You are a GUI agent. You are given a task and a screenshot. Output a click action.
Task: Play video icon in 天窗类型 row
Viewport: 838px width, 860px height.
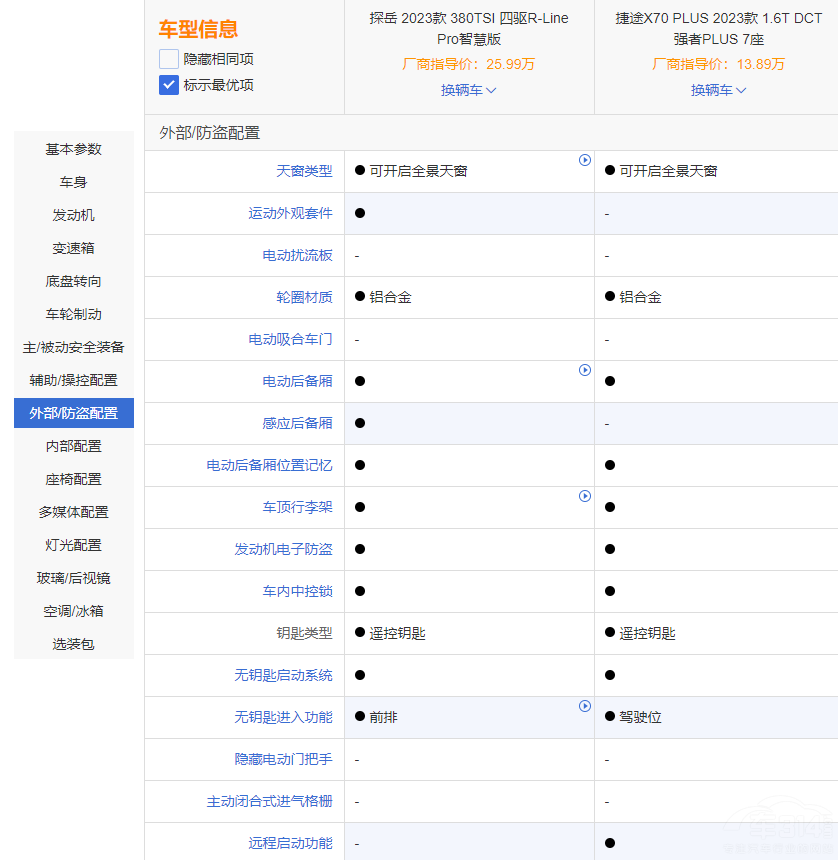(x=585, y=160)
